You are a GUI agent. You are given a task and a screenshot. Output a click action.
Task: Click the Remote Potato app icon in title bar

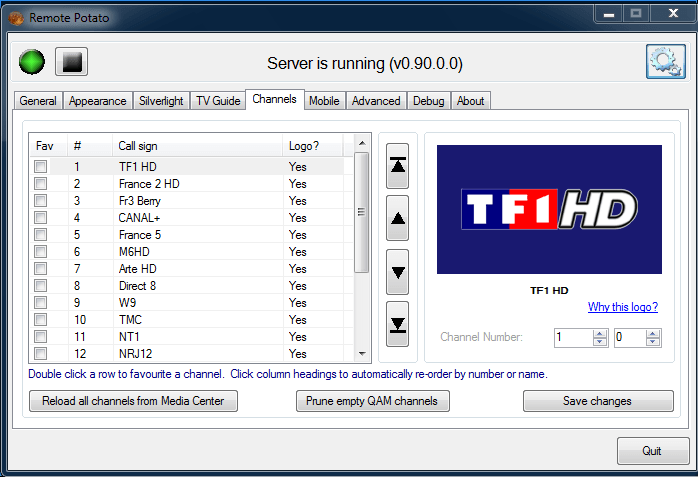(x=16, y=18)
